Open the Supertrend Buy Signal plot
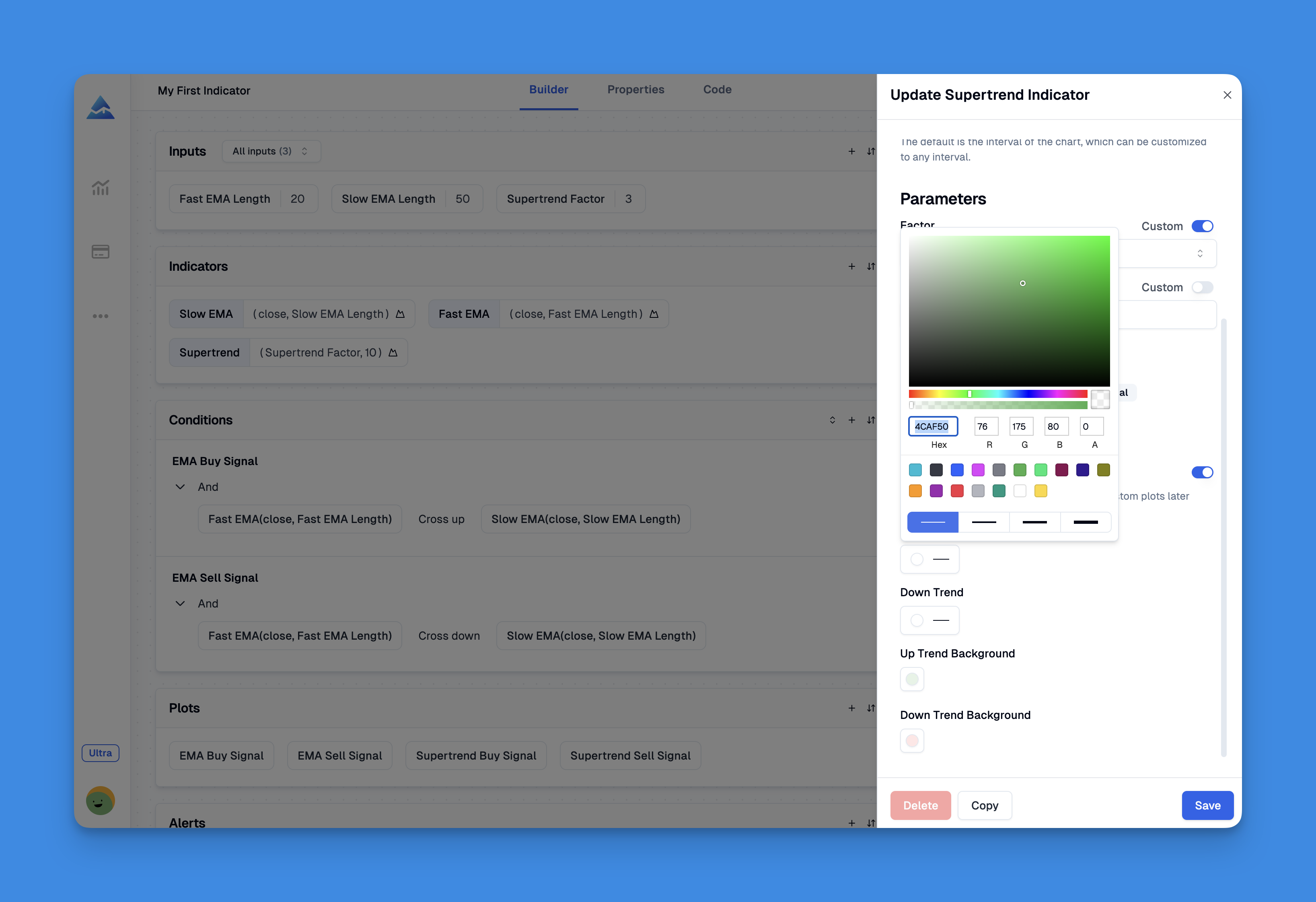The width and height of the screenshot is (1316, 902). click(476, 755)
